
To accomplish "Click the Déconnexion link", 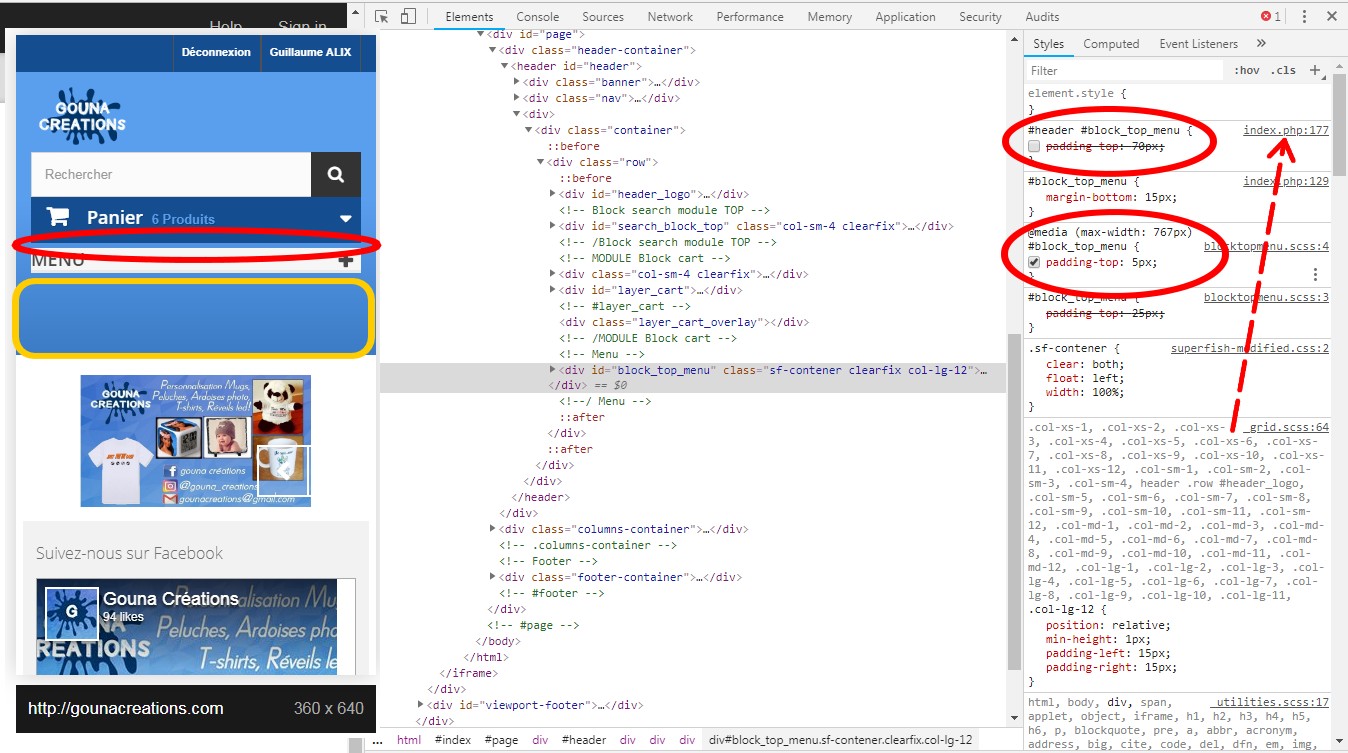I will 216,52.
